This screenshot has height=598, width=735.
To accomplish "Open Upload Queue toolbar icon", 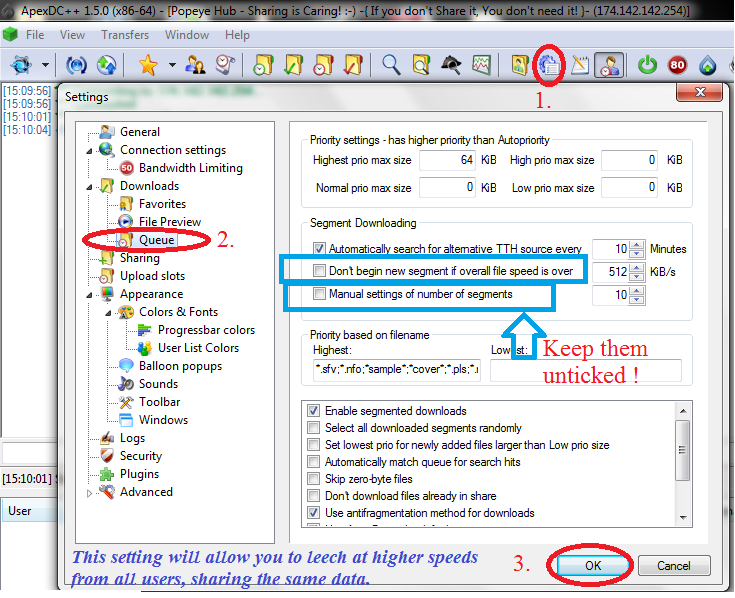I will (x=323, y=65).
